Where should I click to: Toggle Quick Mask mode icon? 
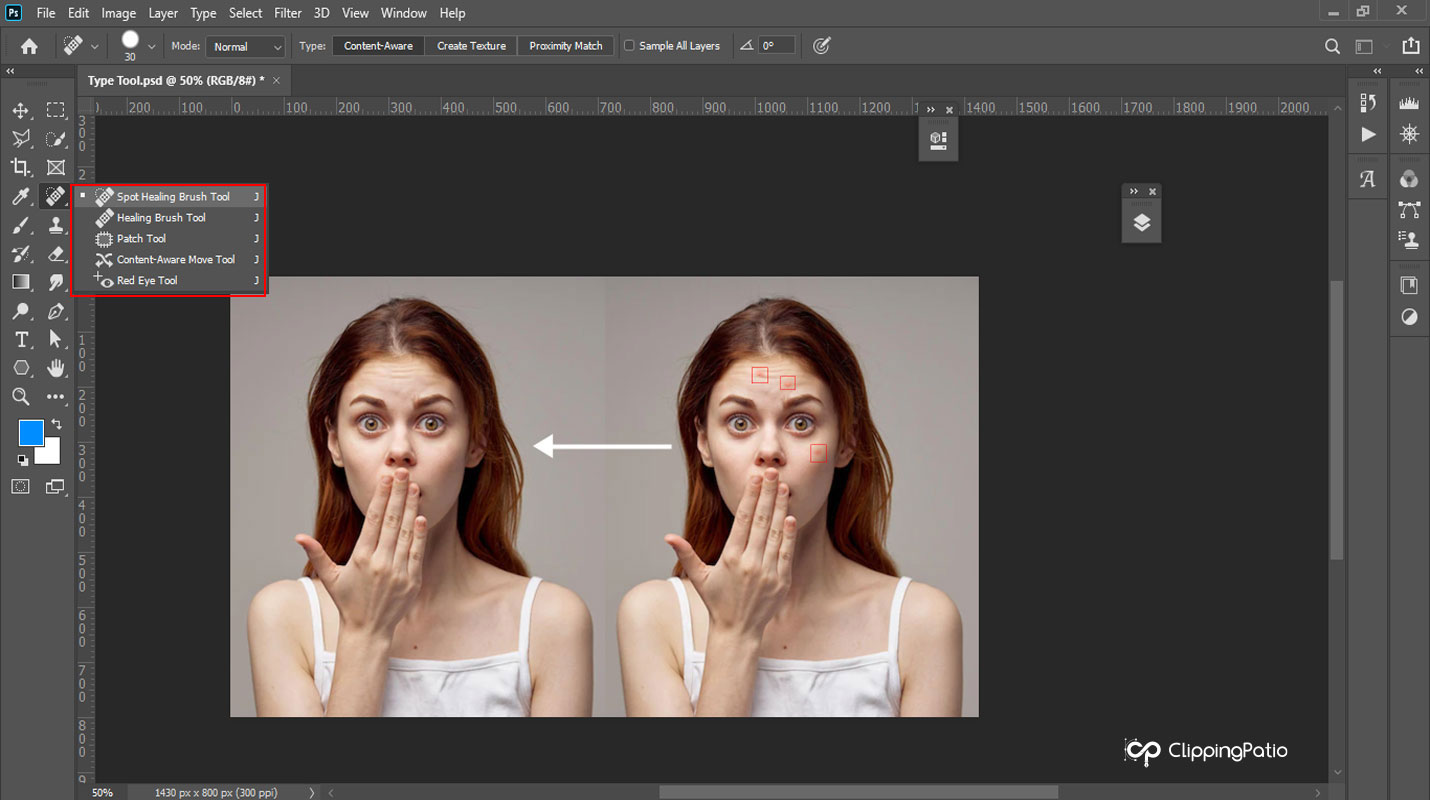21,486
